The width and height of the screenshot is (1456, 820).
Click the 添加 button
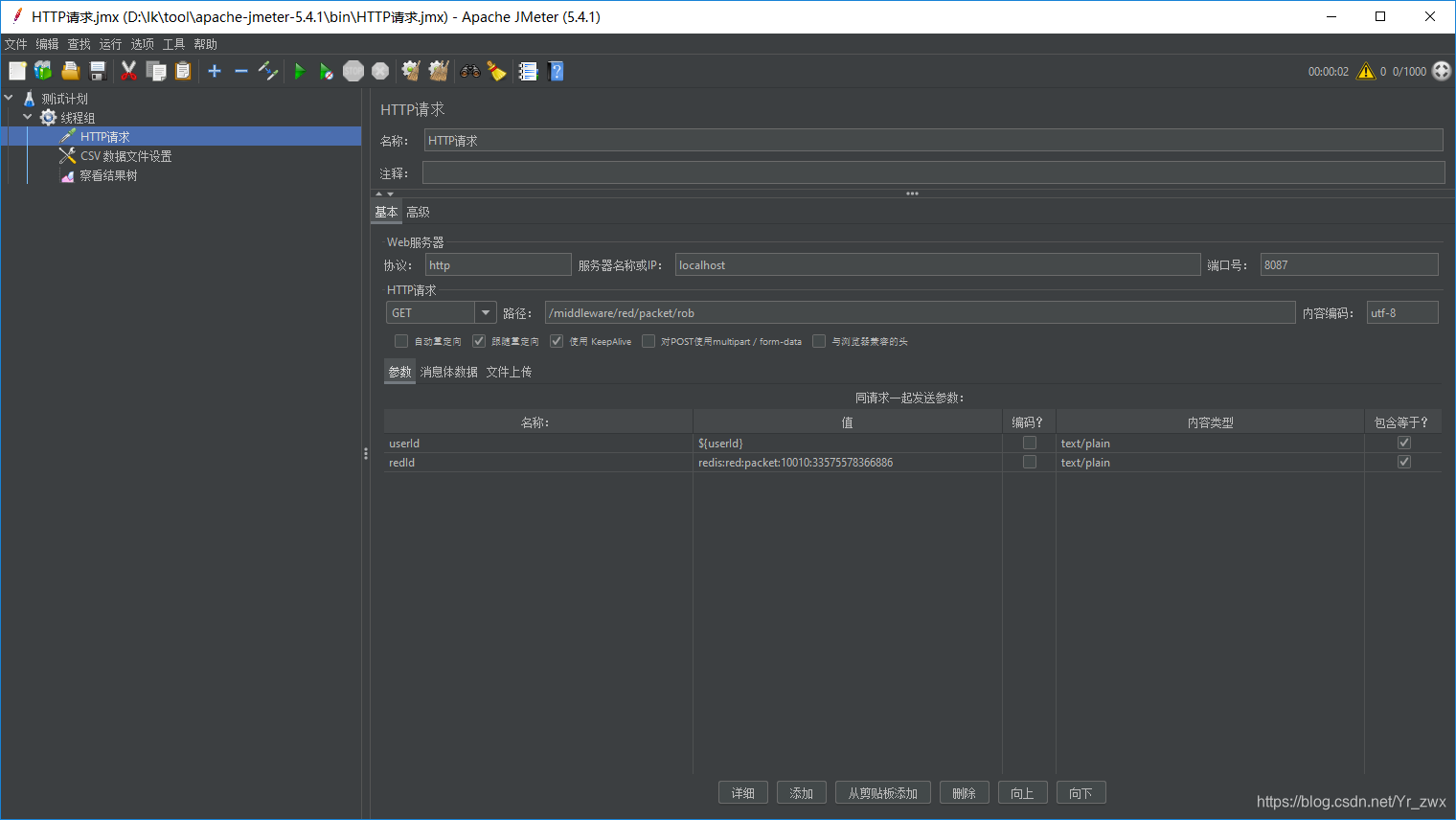coord(802,793)
